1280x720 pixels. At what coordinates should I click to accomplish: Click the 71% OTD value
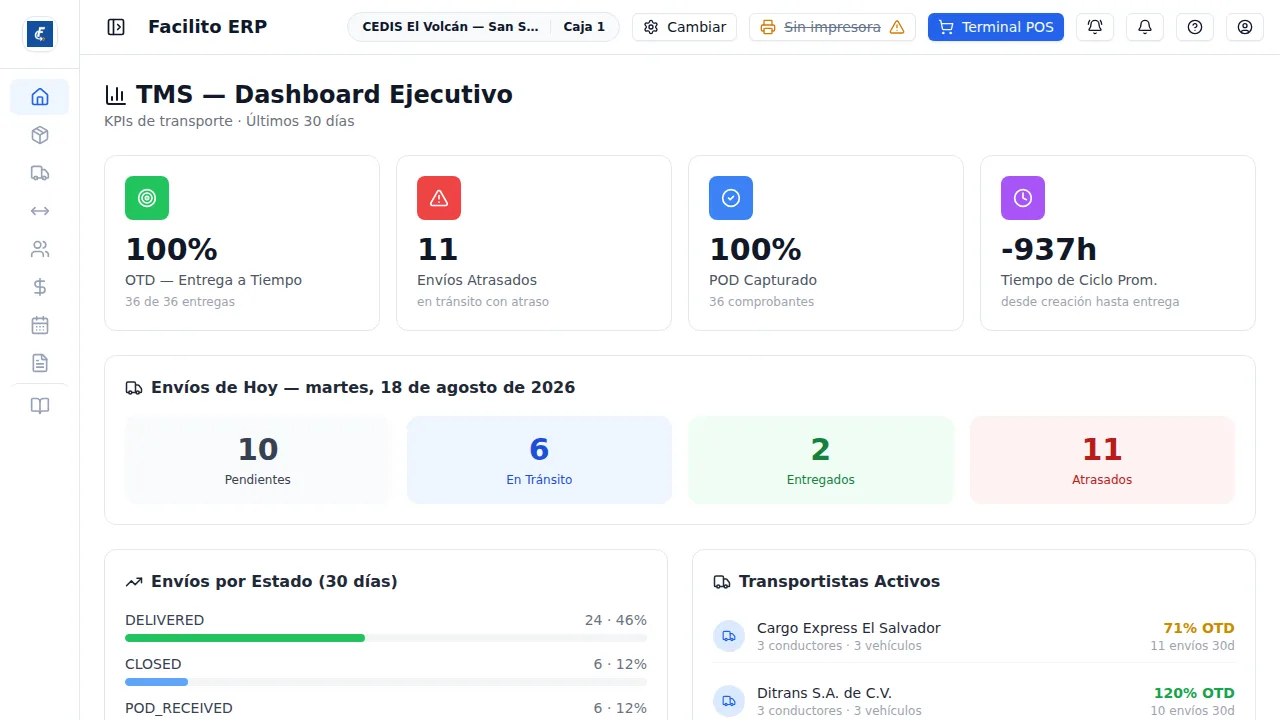[1199, 628]
